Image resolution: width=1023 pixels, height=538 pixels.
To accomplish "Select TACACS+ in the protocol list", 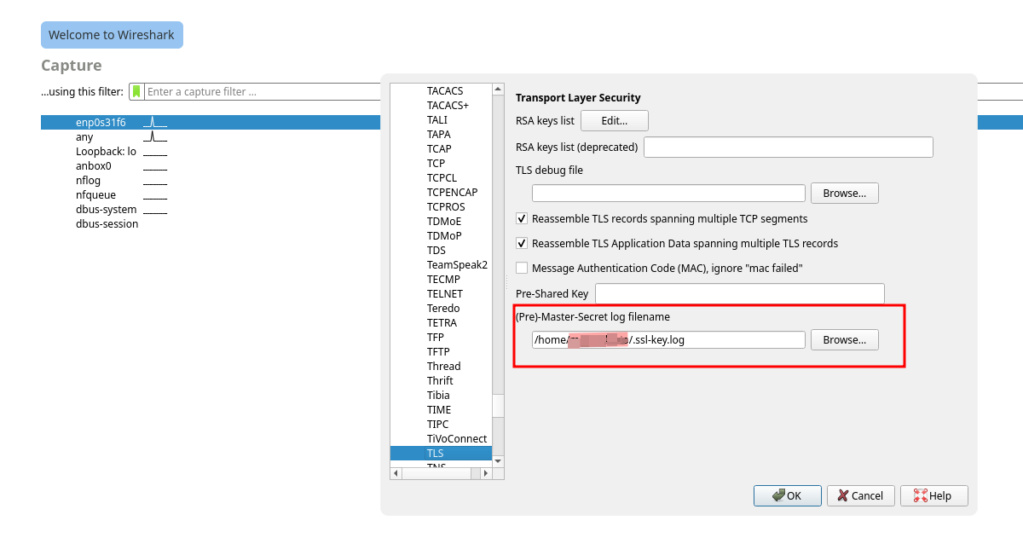I will [448, 105].
